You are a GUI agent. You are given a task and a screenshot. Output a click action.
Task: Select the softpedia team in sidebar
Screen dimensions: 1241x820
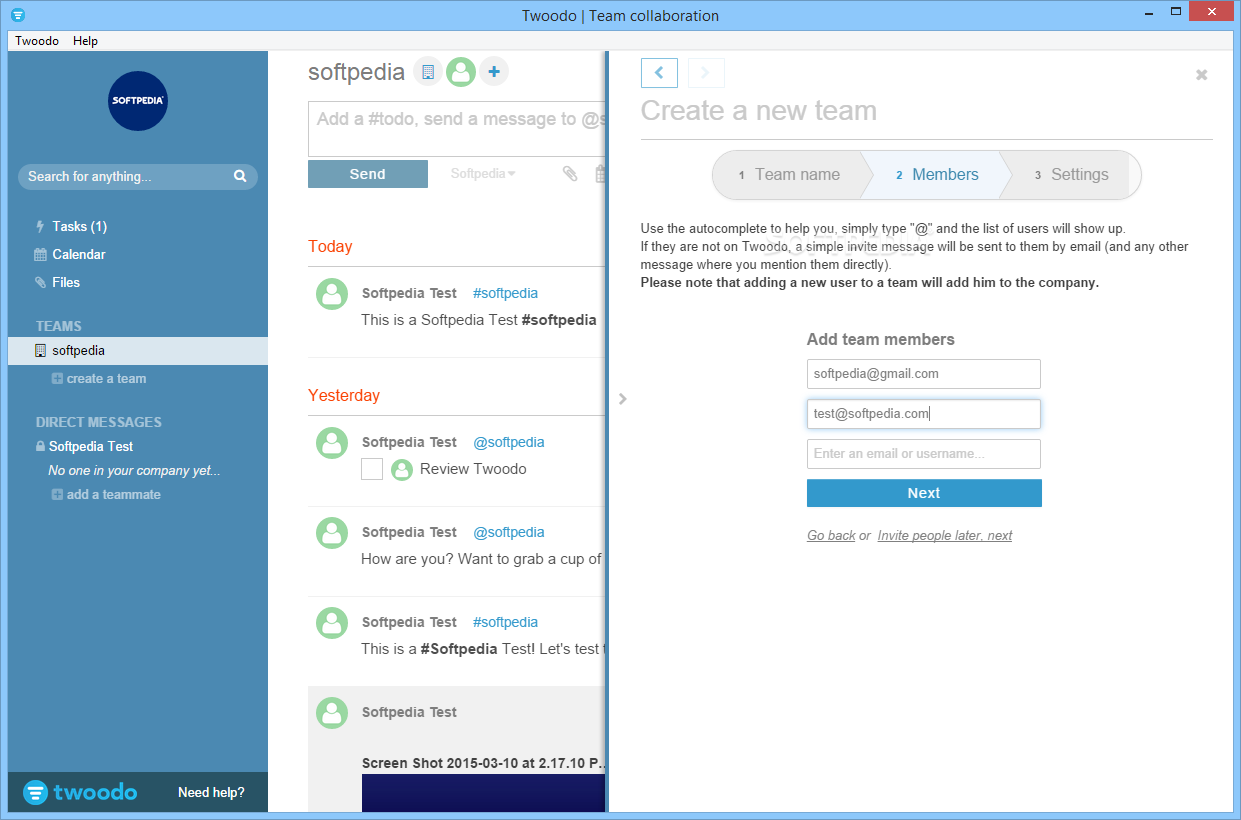point(138,351)
